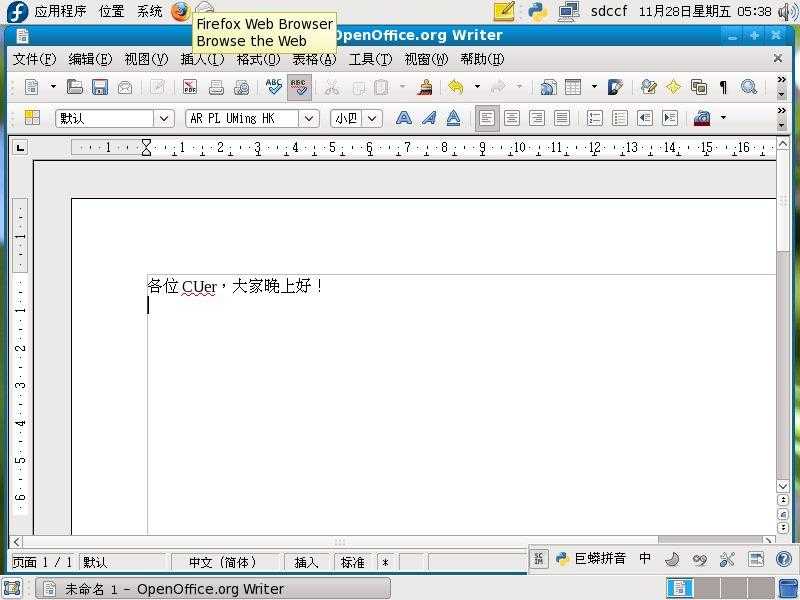This screenshot has width=800, height=600.
Task: Open the 应用程序 panel menu
Action: [x=60, y=11]
